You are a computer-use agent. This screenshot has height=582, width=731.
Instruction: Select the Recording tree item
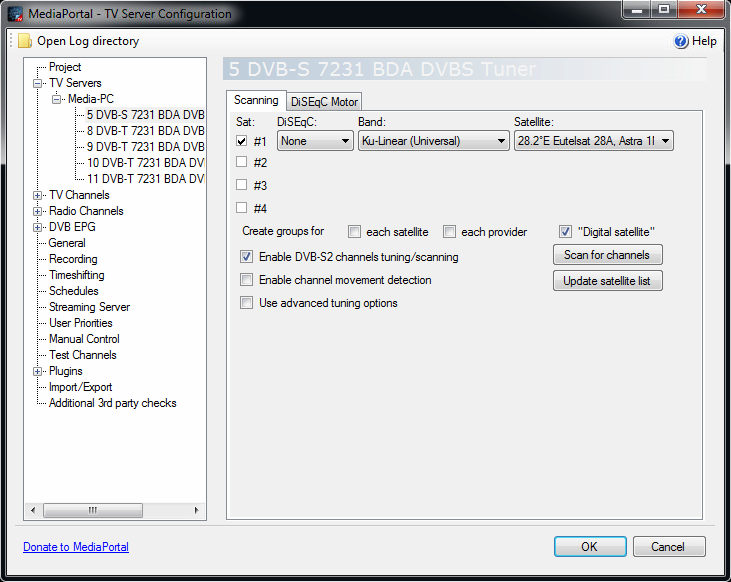click(73, 259)
